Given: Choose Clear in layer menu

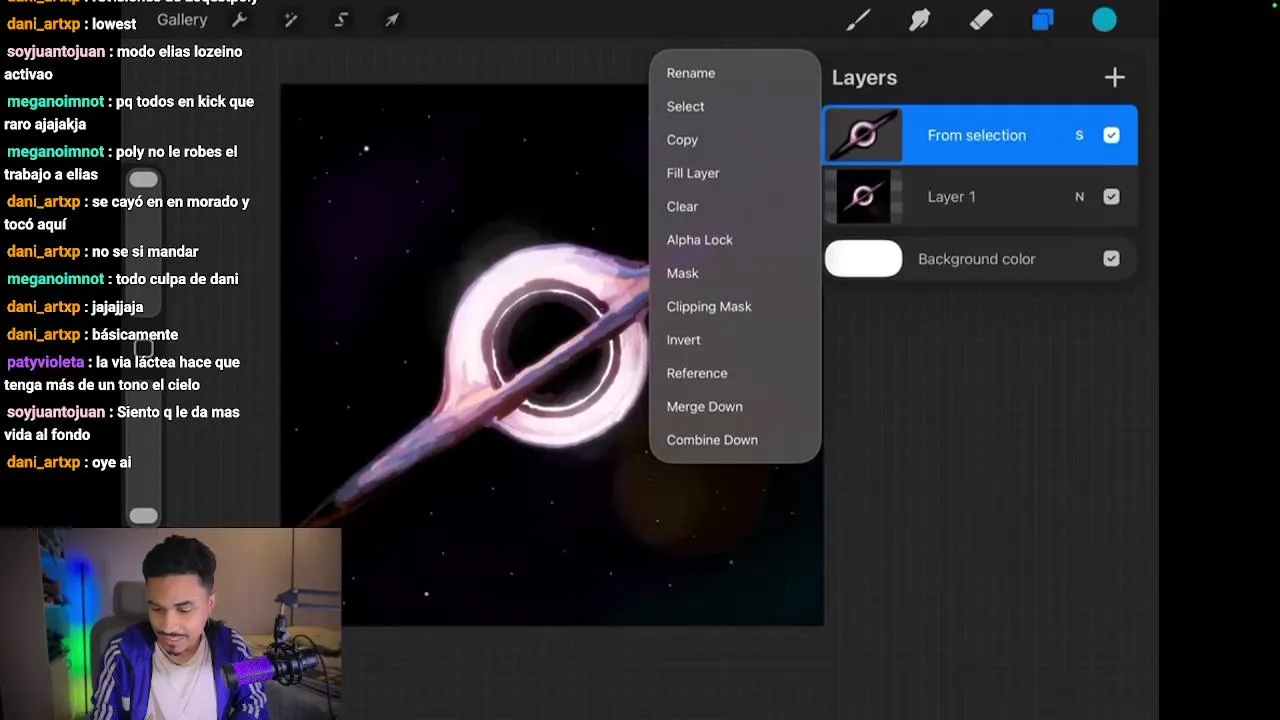Looking at the screenshot, I should point(682,206).
